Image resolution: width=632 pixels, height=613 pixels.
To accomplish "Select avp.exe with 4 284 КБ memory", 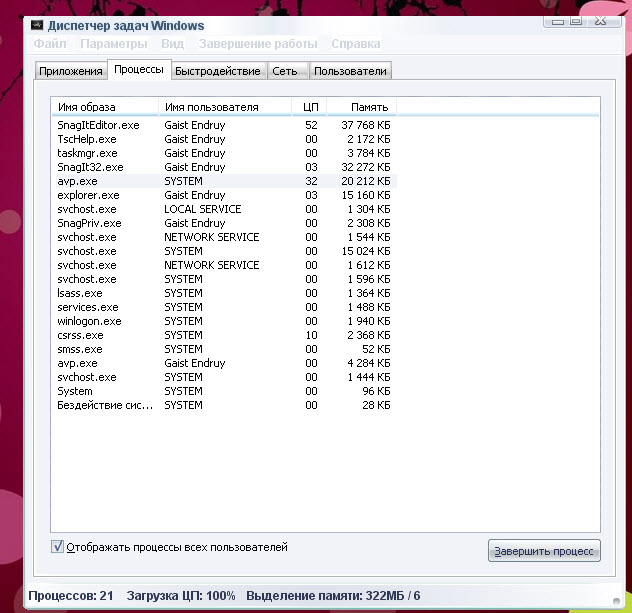I will [x=224, y=363].
